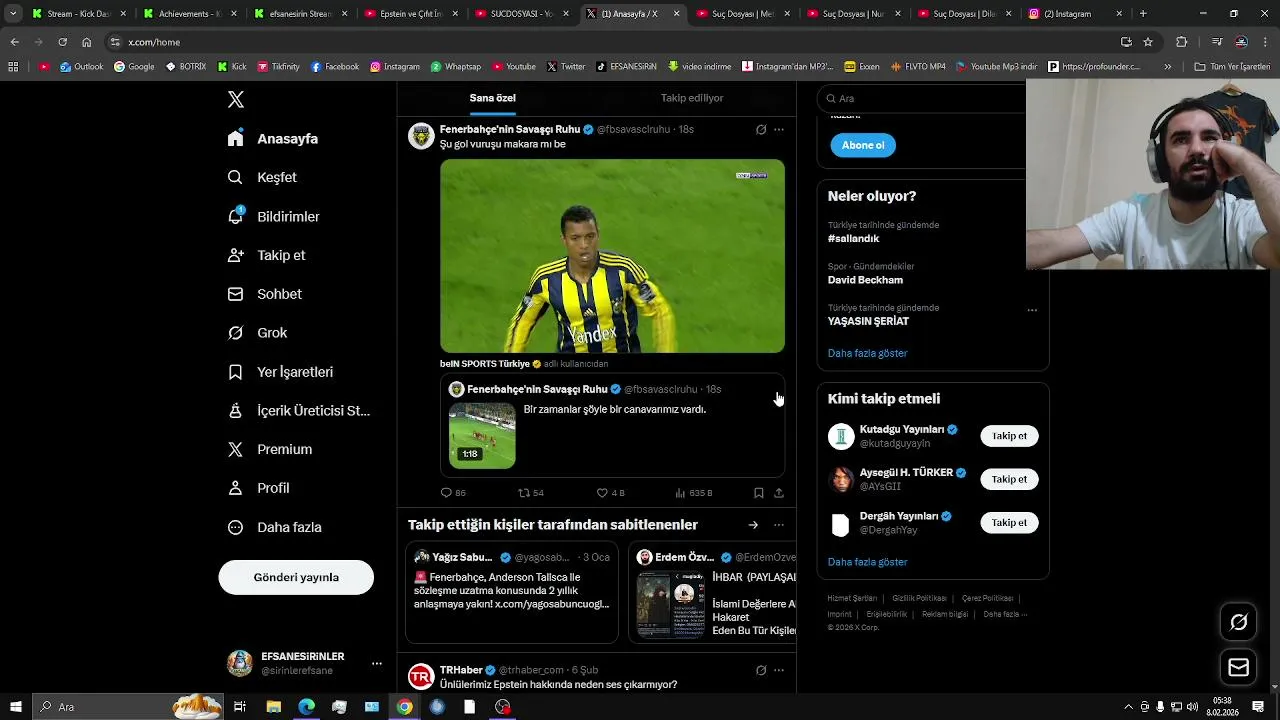
Task: Follow Ayşegül H. TÜRKER
Action: 1009,479
